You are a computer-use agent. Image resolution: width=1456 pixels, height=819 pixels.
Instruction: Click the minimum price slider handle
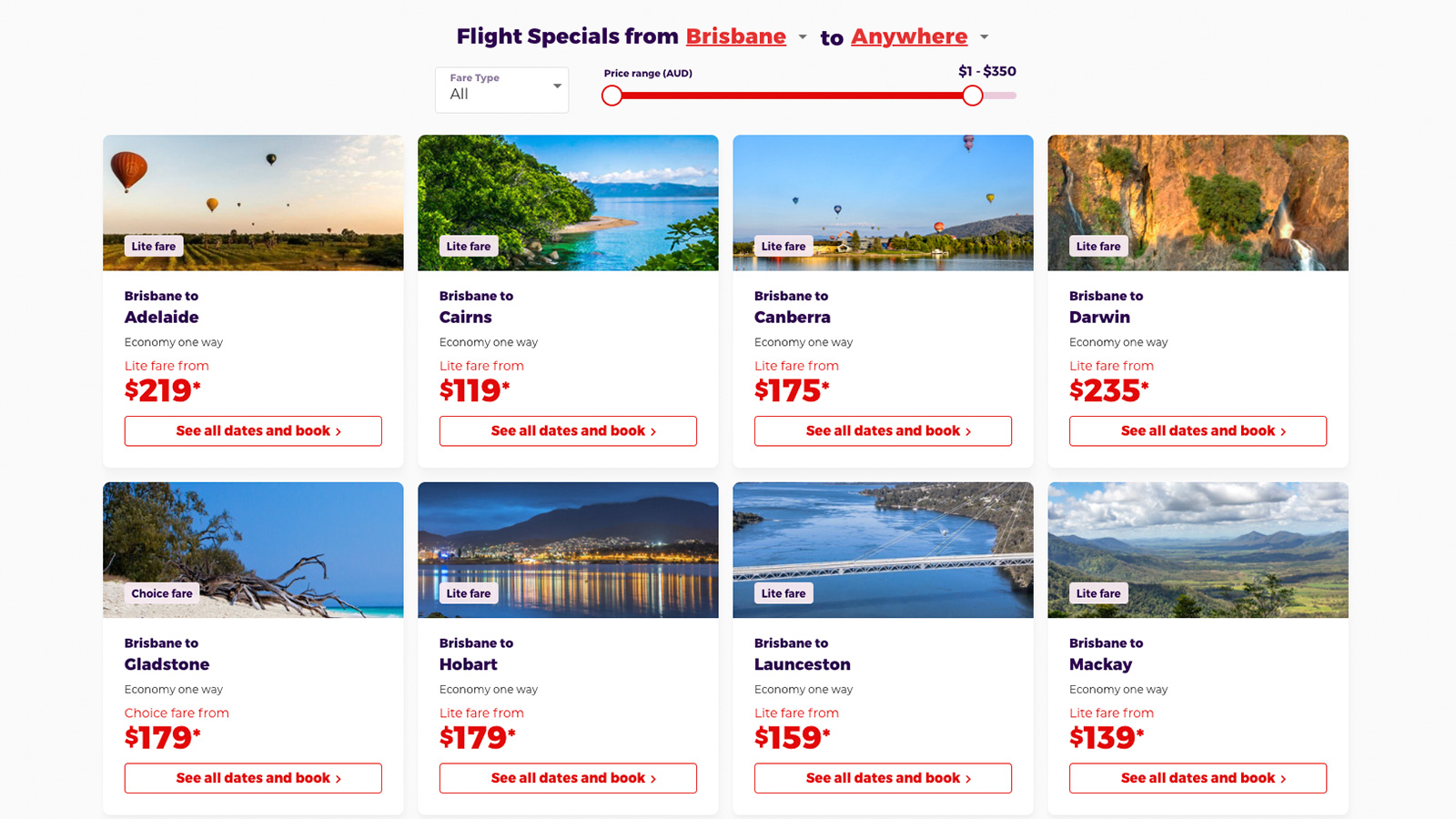coord(612,96)
